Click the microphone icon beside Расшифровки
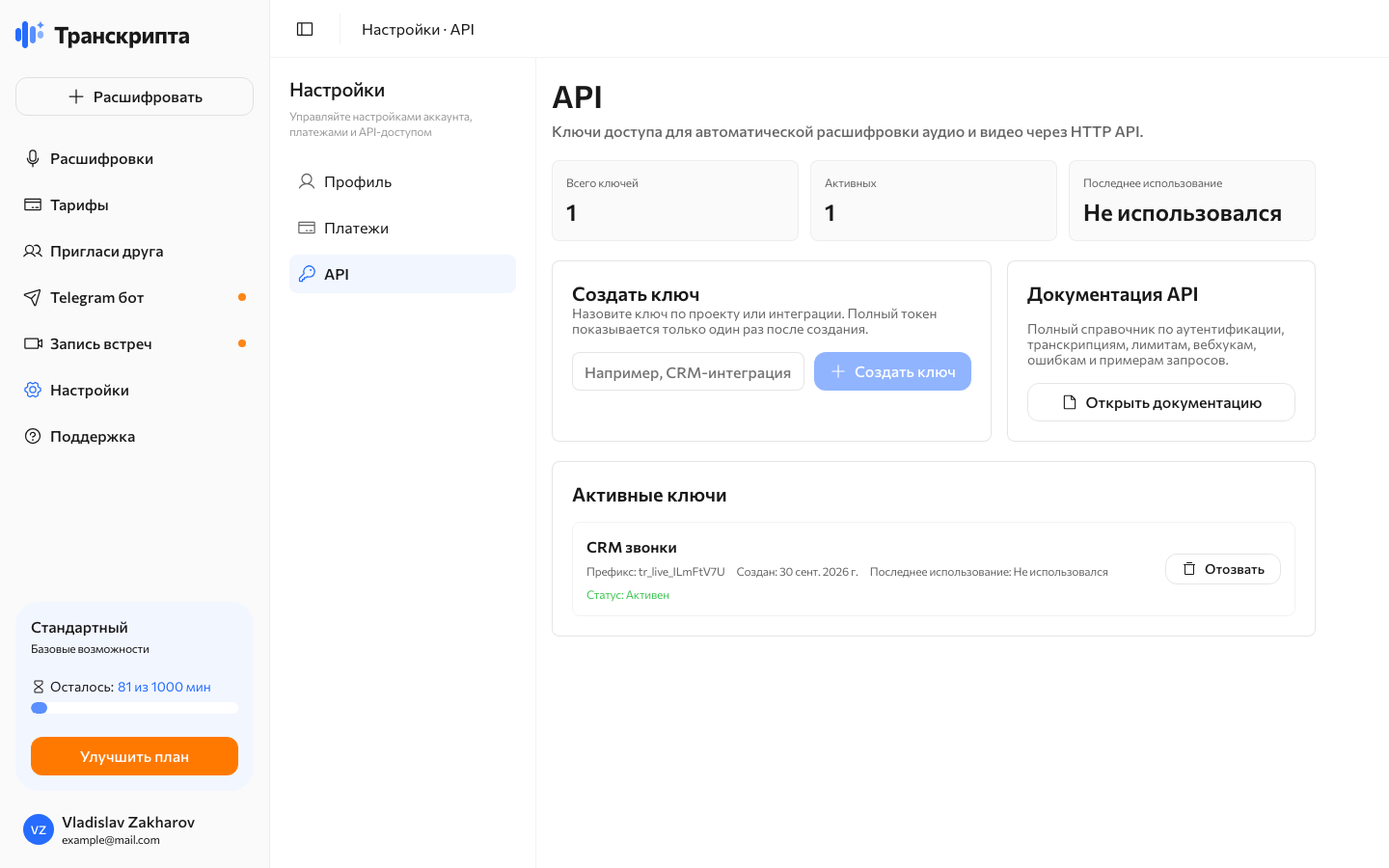The height and width of the screenshot is (868, 1389). pos(33,158)
